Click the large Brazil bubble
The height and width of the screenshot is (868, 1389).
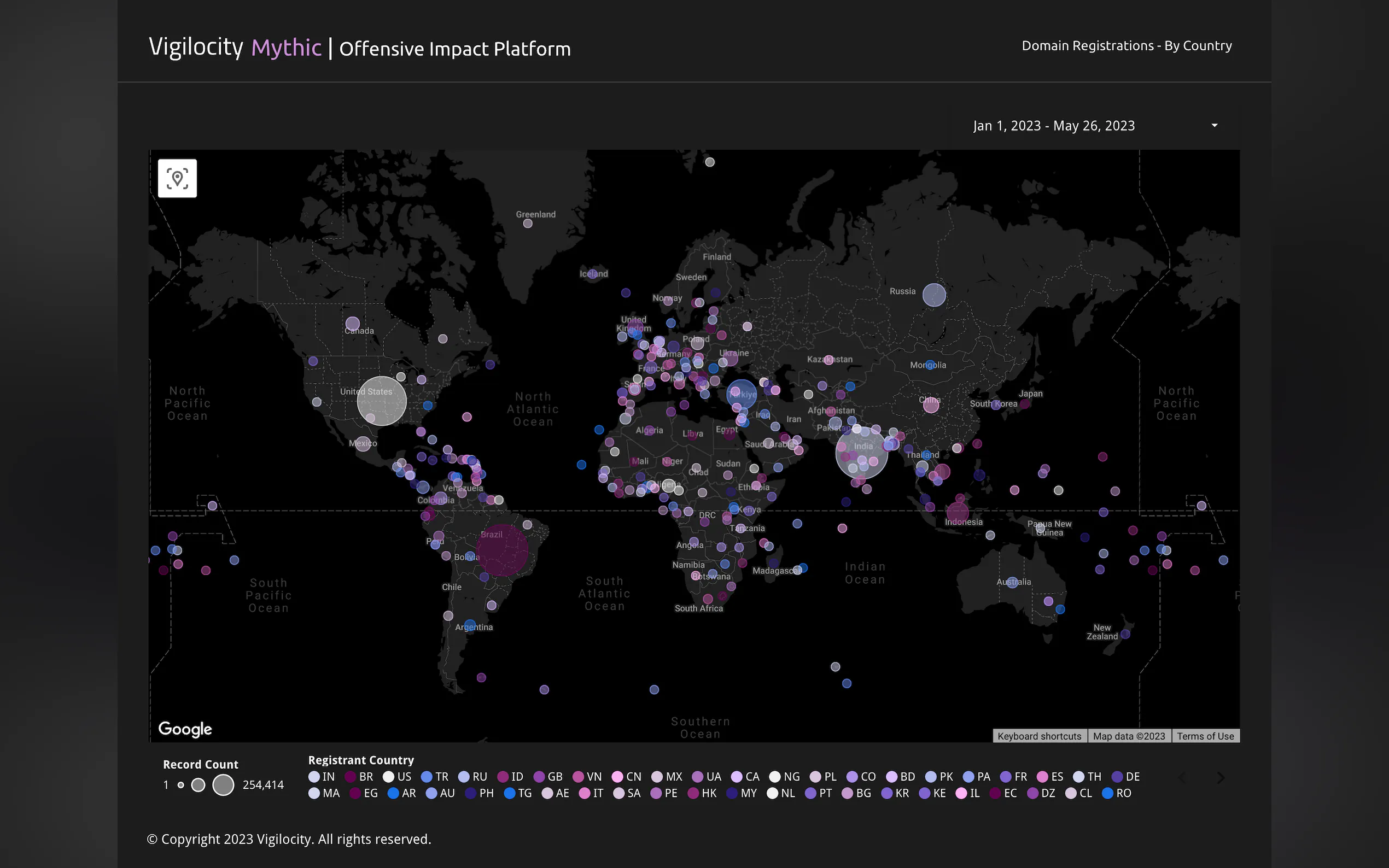(x=503, y=550)
